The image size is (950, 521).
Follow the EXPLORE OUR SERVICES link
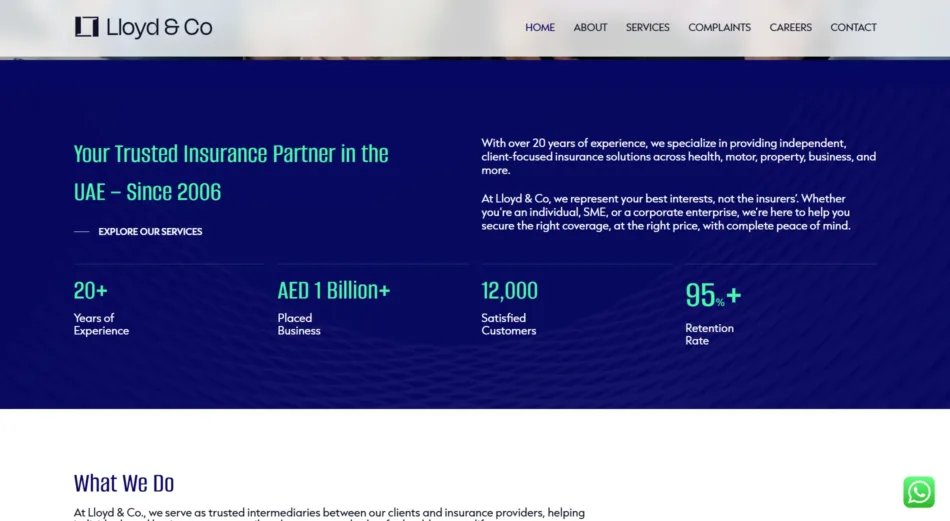pyautogui.click(x=150, y=232)
